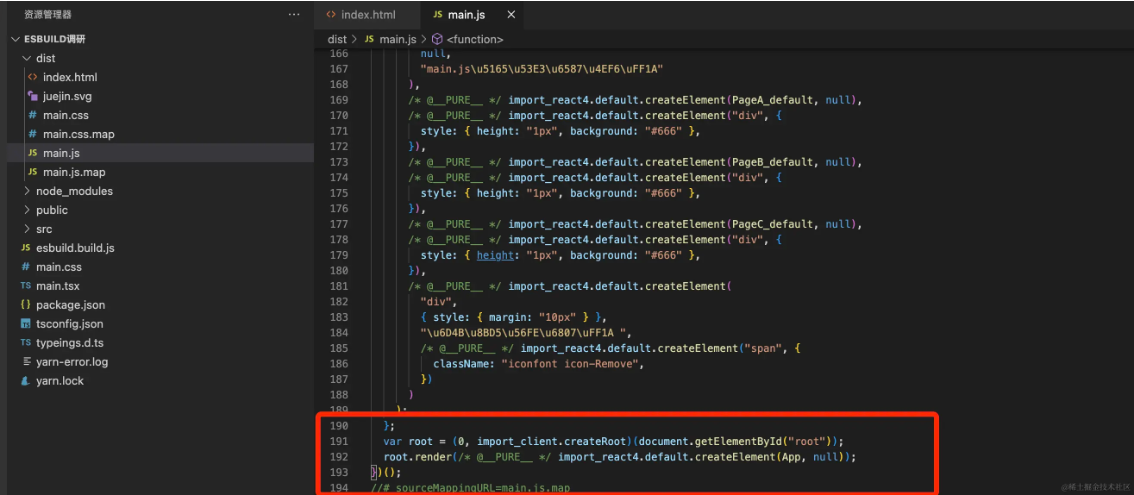Click the yarn-error.log file icon
This screenshot has width=1134, height=495.
click(26, 362)
